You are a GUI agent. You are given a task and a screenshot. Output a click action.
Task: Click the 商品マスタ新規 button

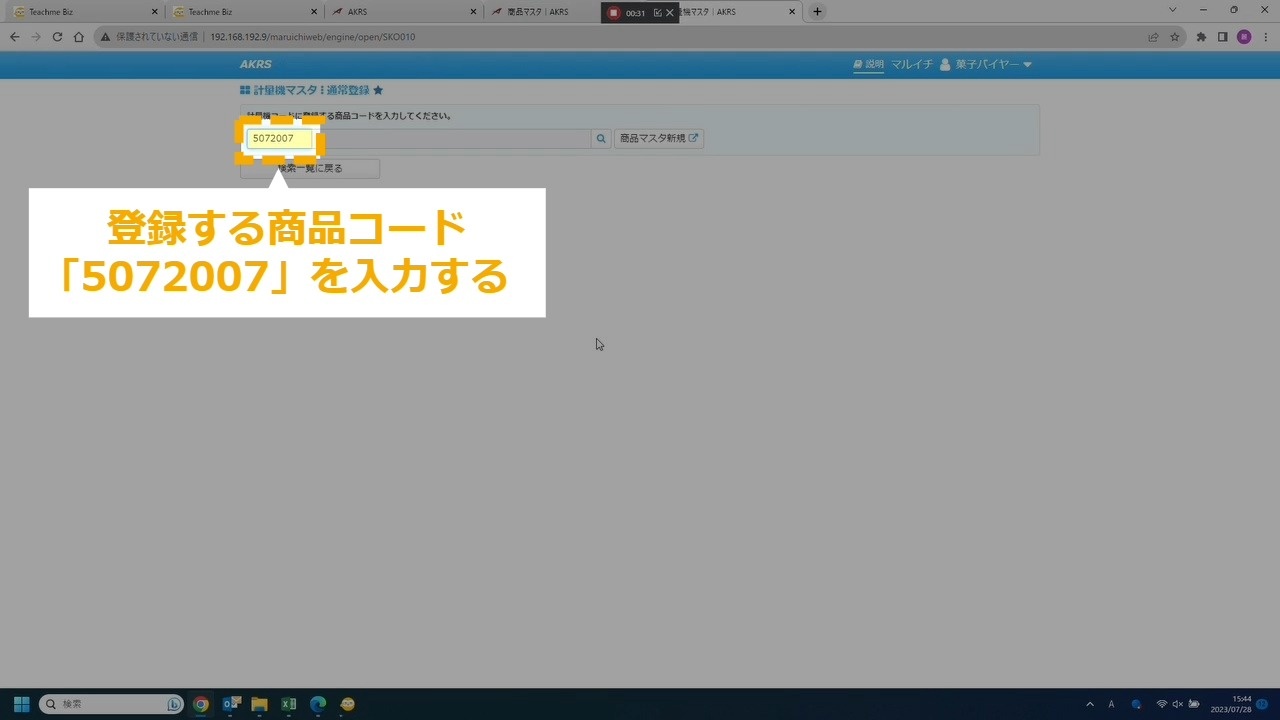coord(658,139)
